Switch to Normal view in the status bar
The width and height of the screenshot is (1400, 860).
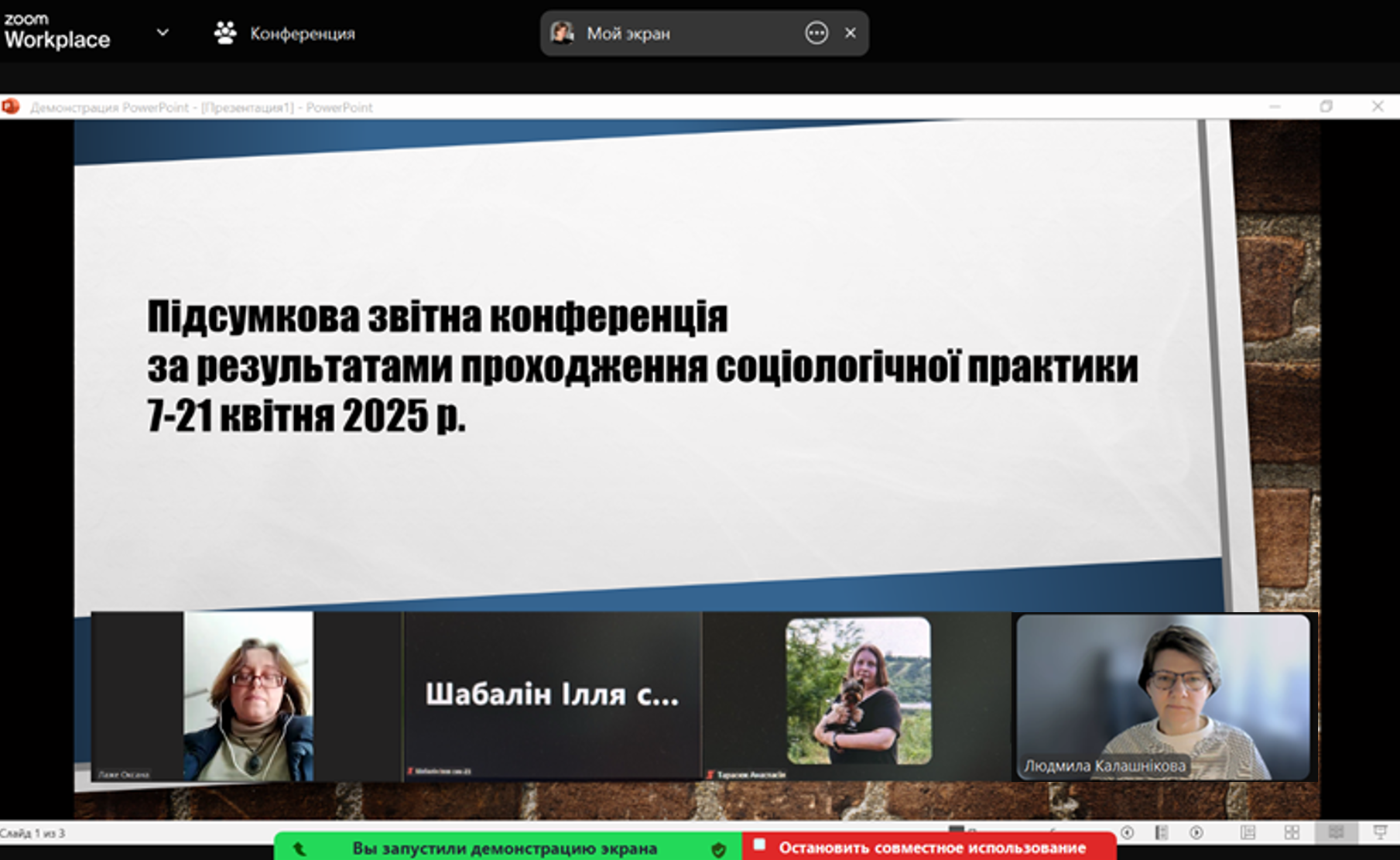point(1248,832)
